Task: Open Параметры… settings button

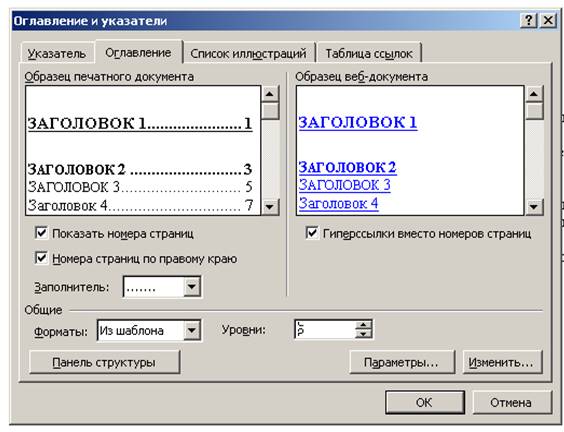Action: click(402, 362)
